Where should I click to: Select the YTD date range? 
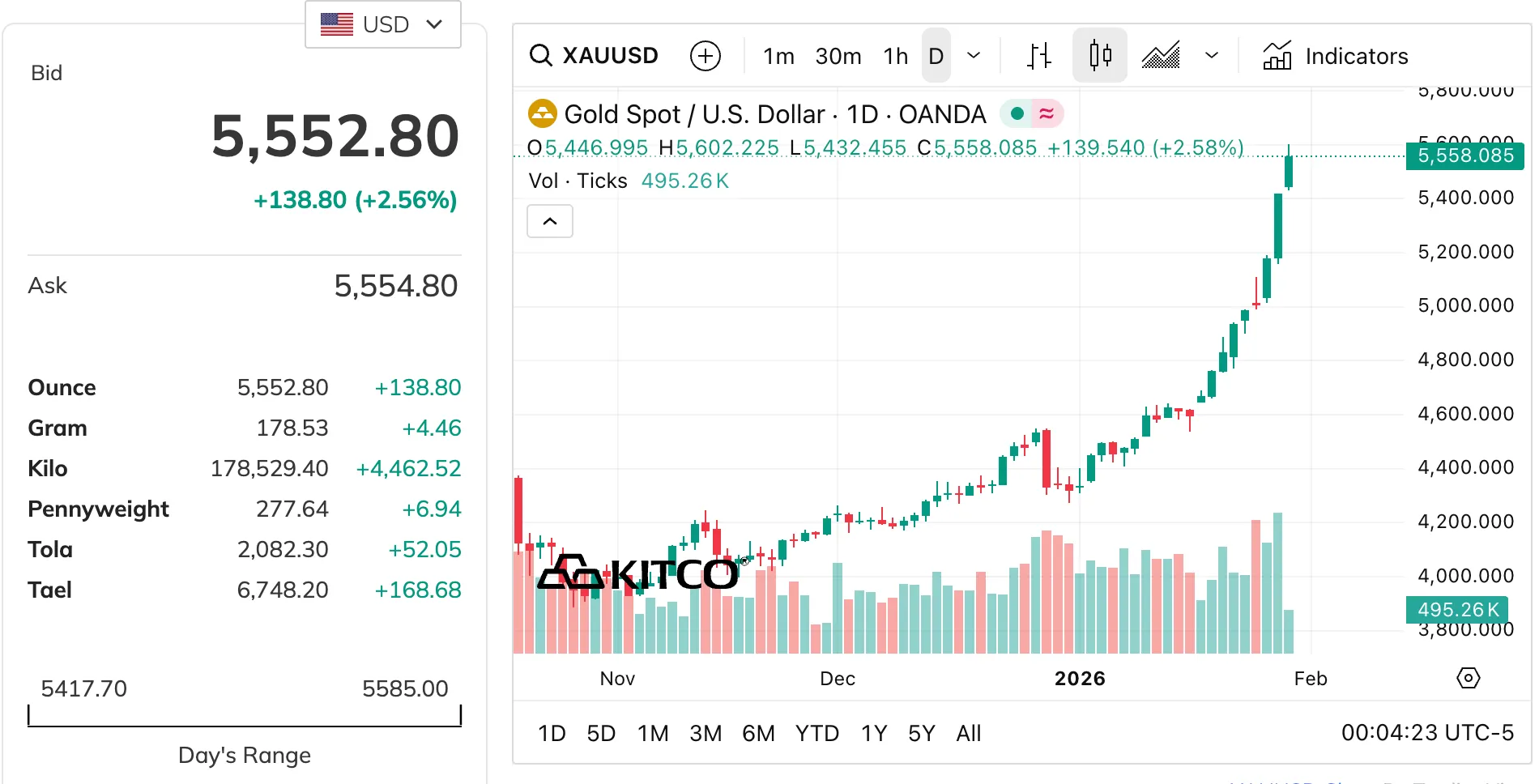pos(816,734)
